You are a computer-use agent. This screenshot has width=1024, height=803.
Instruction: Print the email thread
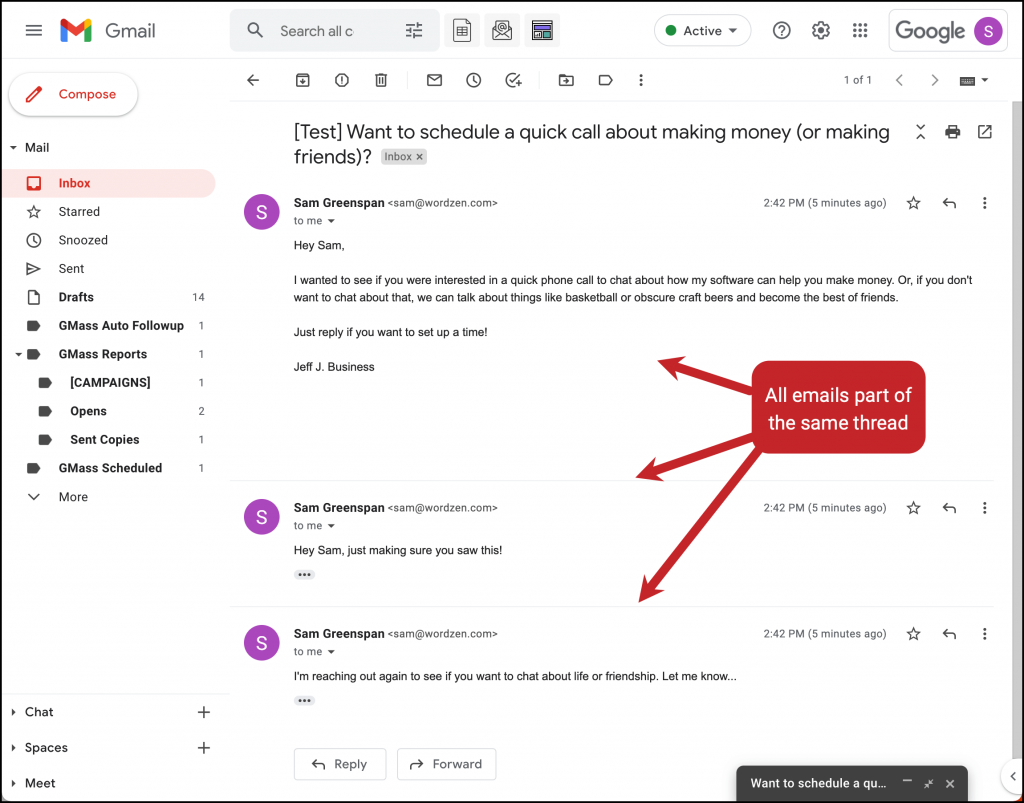tap(952, 131)
